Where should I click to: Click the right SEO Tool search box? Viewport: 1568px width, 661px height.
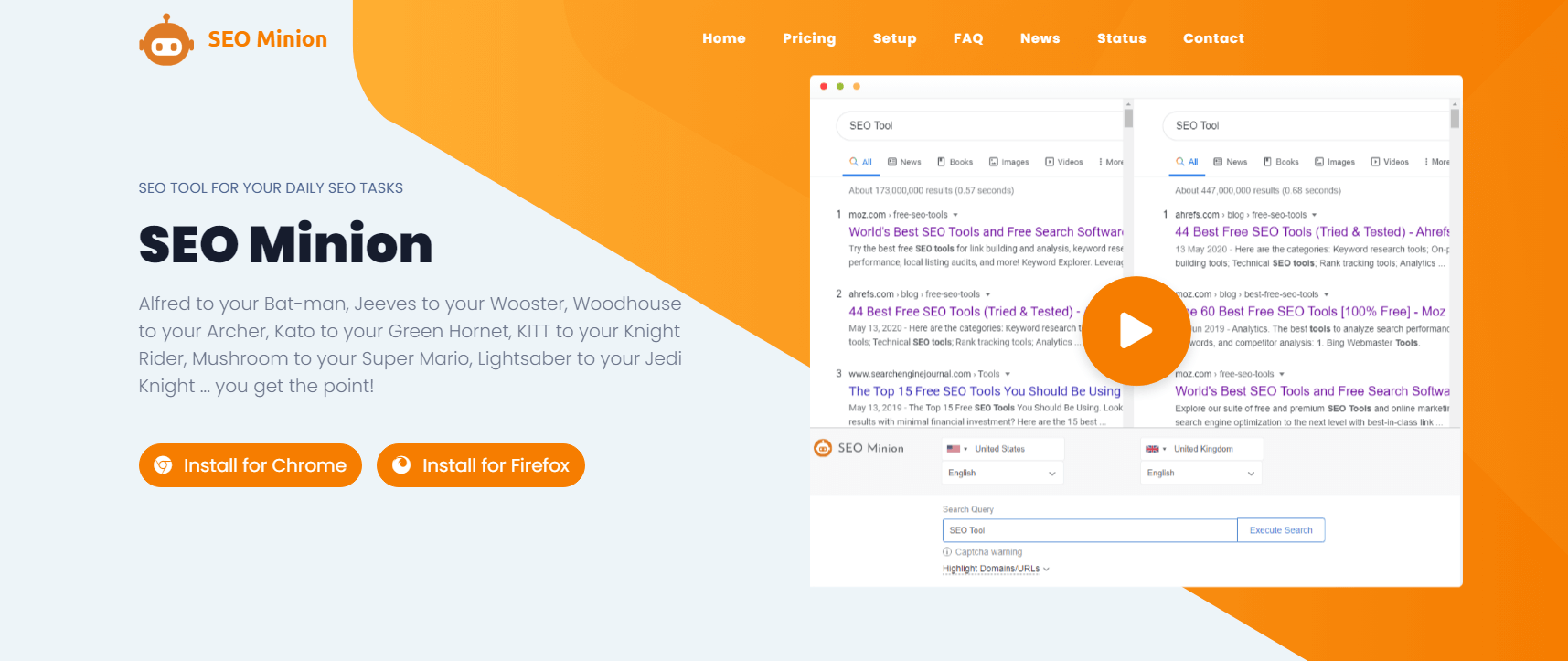click(x=1306, y=125)
